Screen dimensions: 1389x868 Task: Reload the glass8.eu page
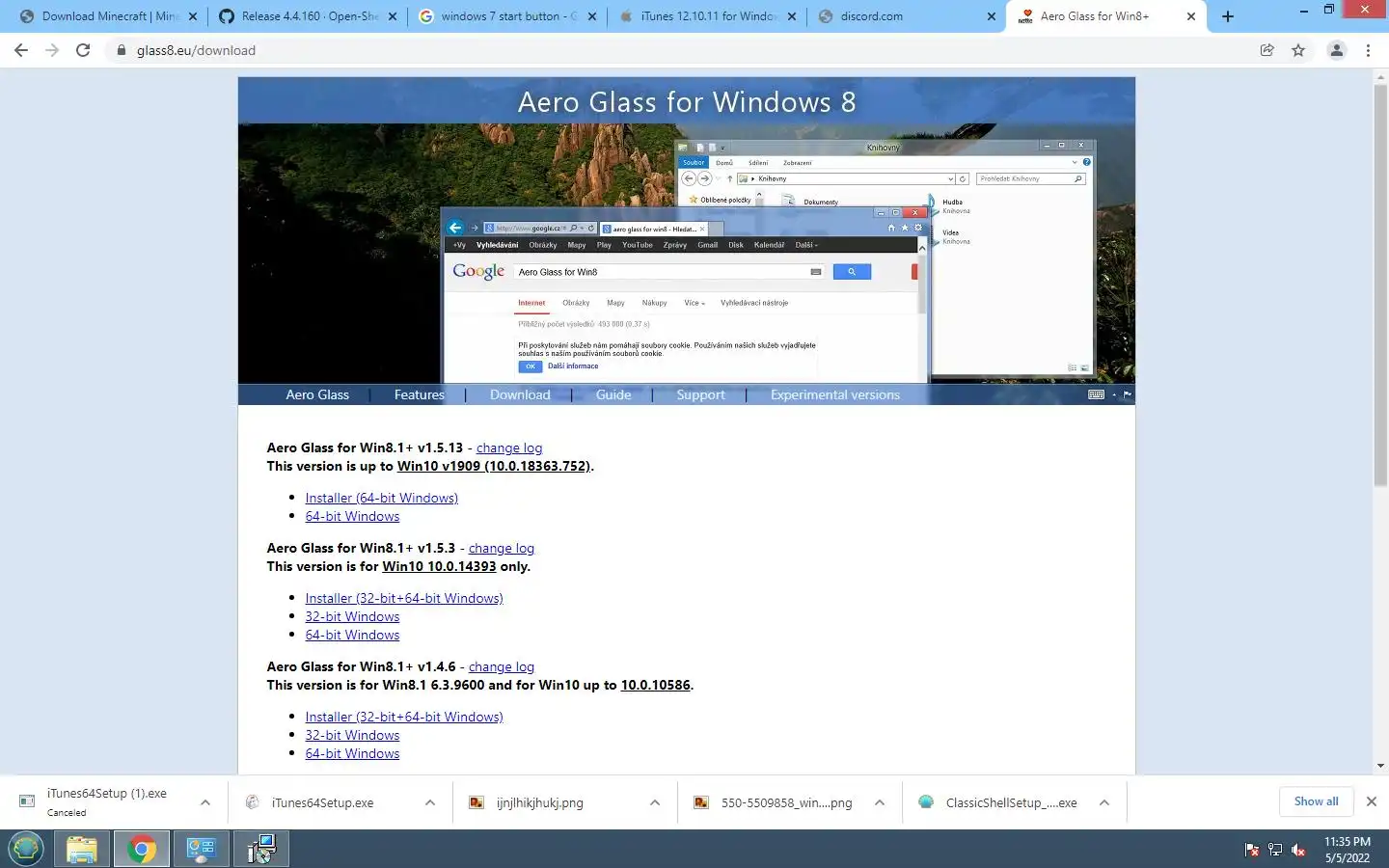click(x=83, y=50)
